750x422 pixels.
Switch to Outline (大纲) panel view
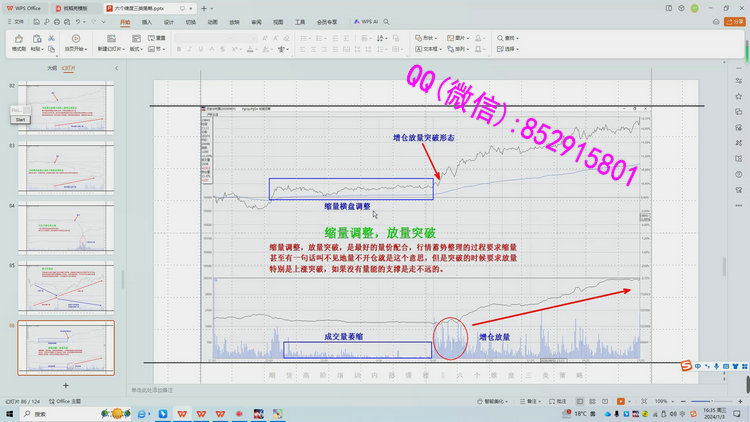[x=52, y=68]
